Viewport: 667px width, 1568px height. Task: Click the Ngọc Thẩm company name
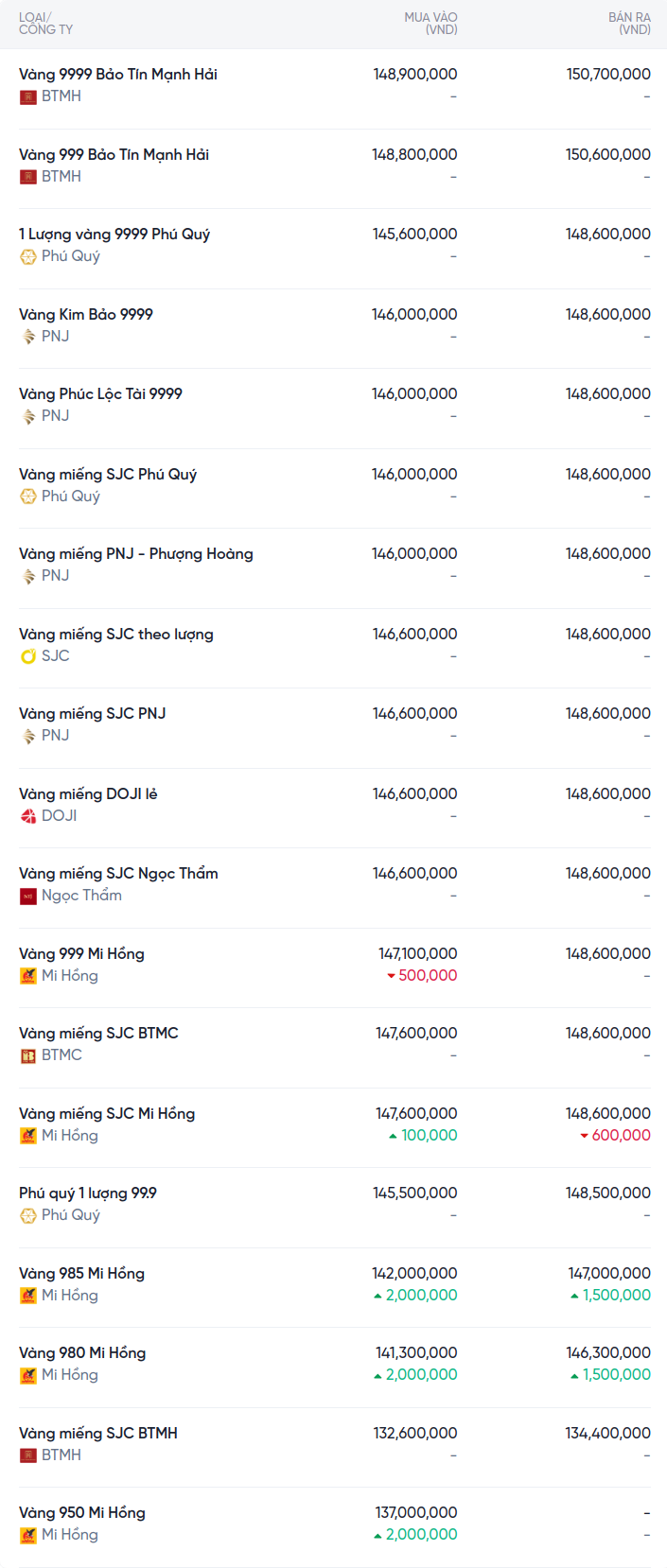point(81,896)
